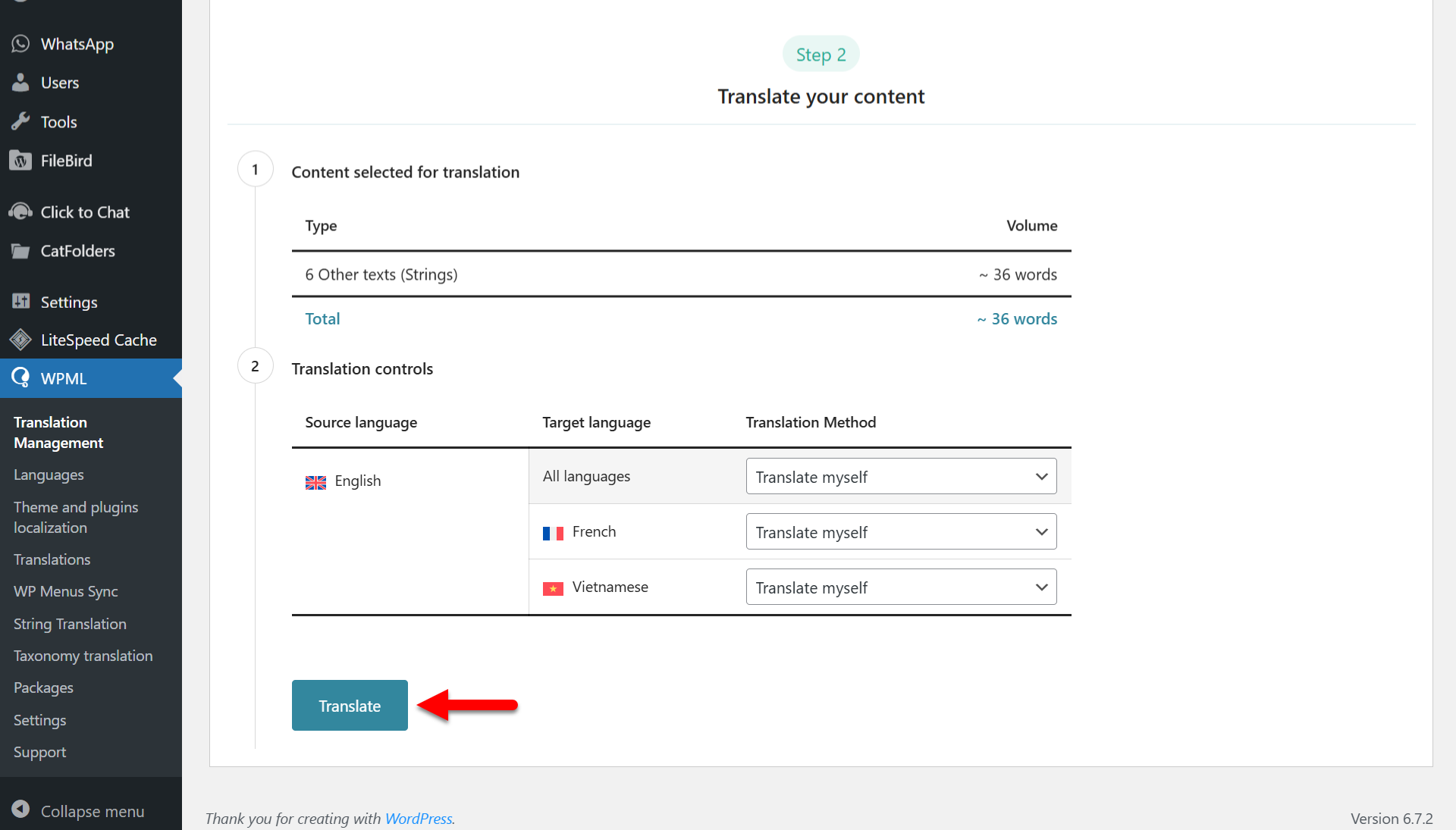The width and height of the screenshot is (1456, 830).
Task: Click the WPML logo icon
Action: (20, 377)
